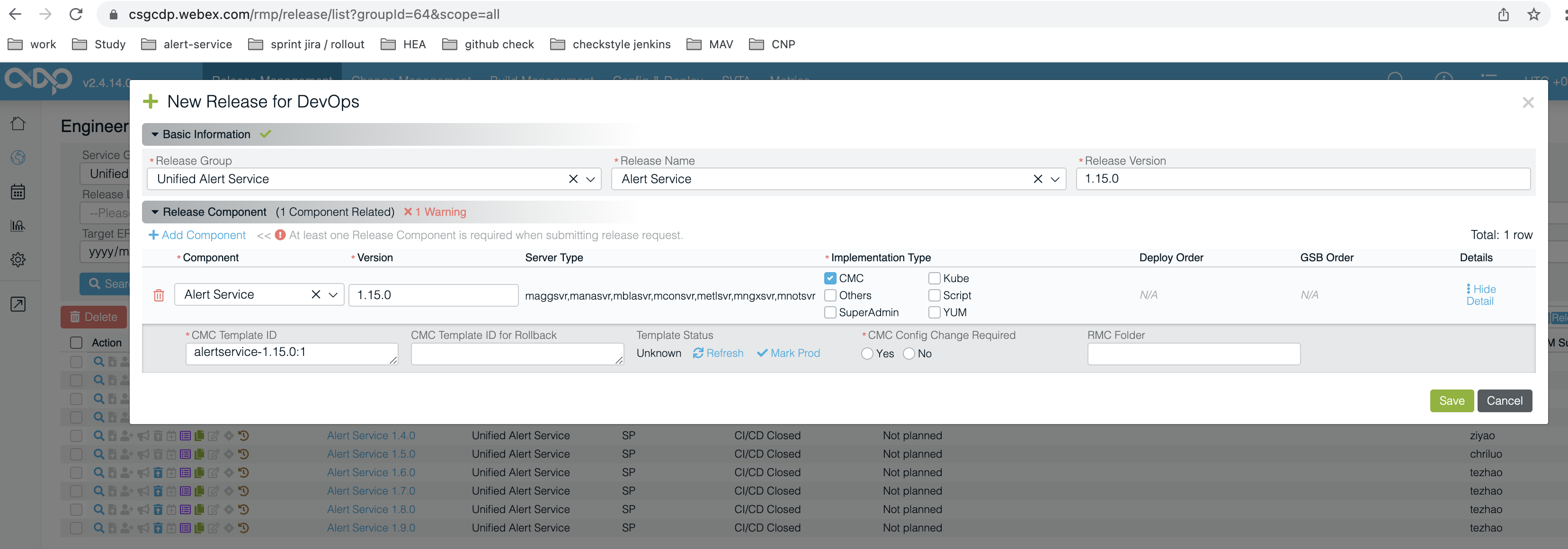This screenshot has width=1568, height=549.
Task: Open the settings gear in left sidebar
Action: [x=18, y=260]
